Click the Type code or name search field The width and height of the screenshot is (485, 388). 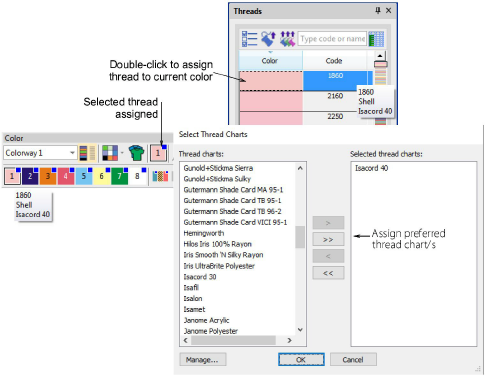pos(332,39)
